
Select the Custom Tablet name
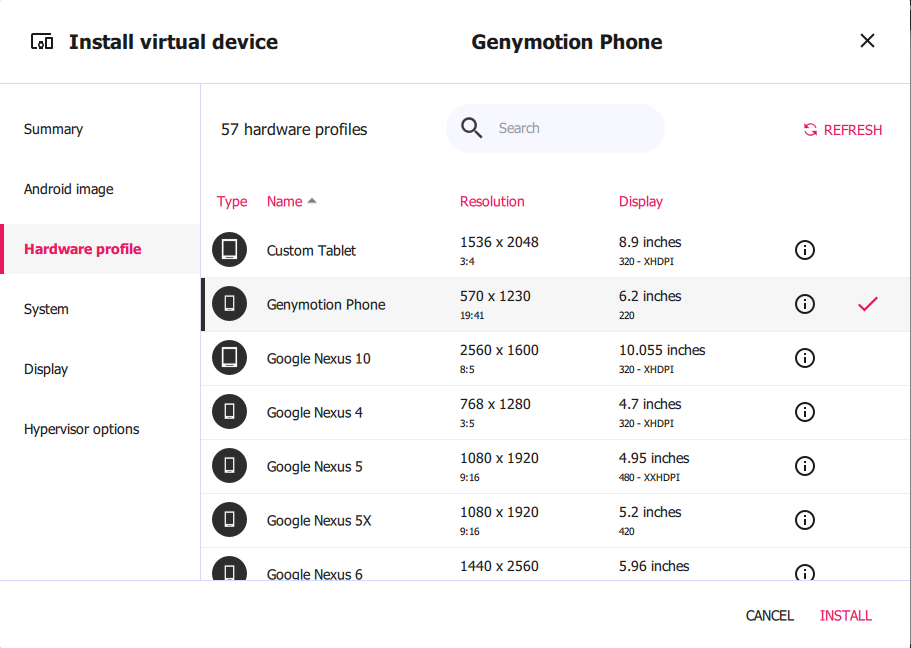(x=311, y=250)
